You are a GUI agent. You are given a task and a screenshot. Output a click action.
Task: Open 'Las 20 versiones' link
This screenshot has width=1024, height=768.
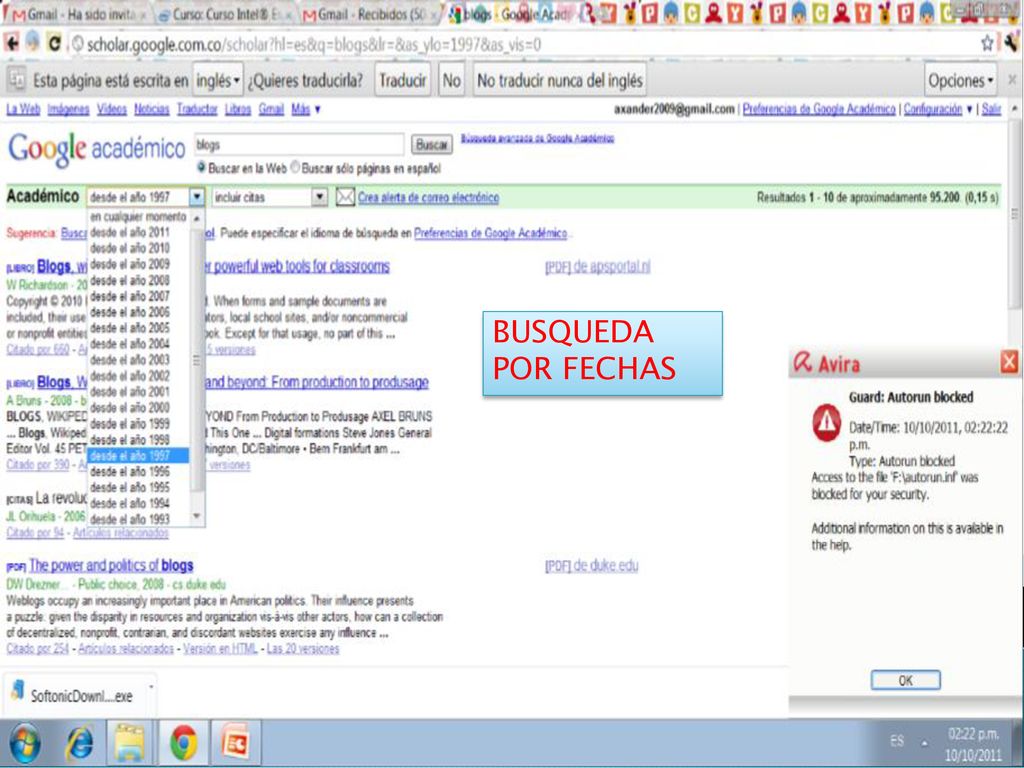(x=303, y=648)
